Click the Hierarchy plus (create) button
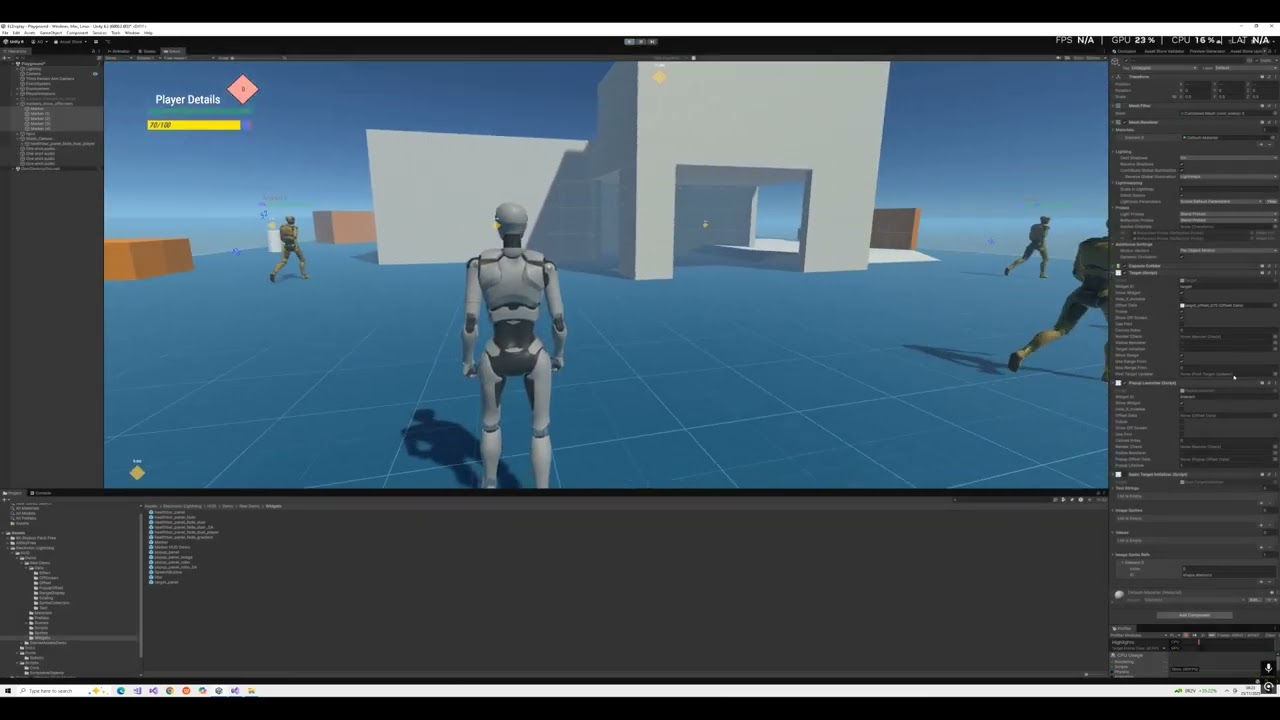 tap(5, 58)
